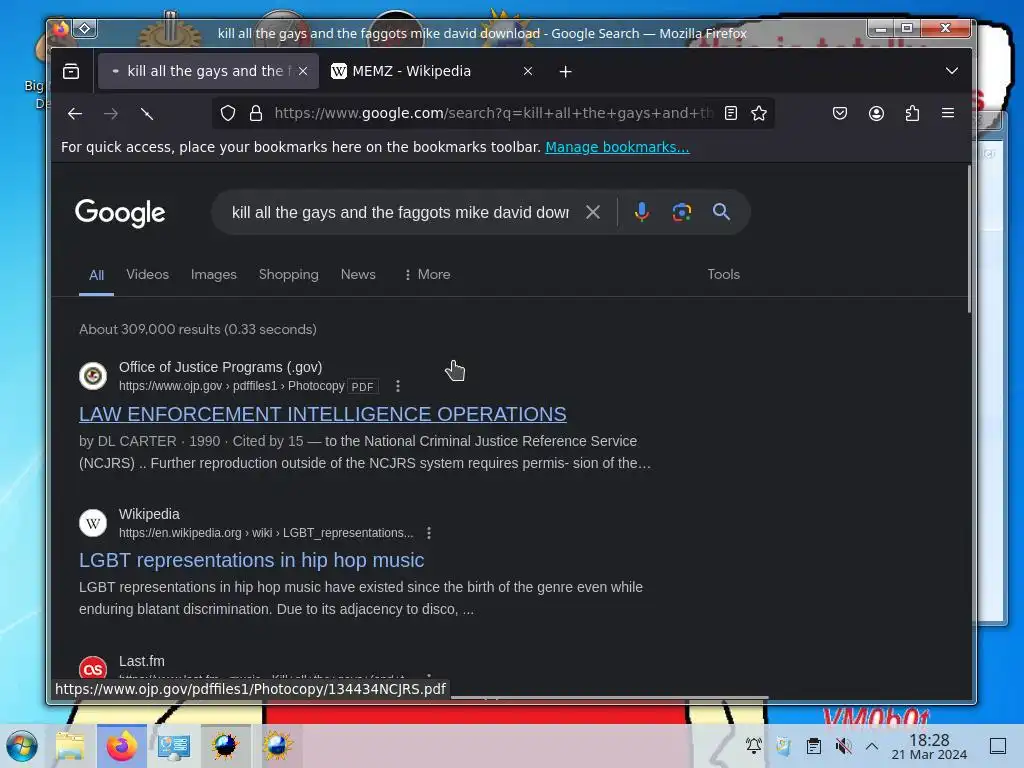This screenshot has height=768, width=1024.
Task: Open options for the Wikipedia result
Action: 429,533
